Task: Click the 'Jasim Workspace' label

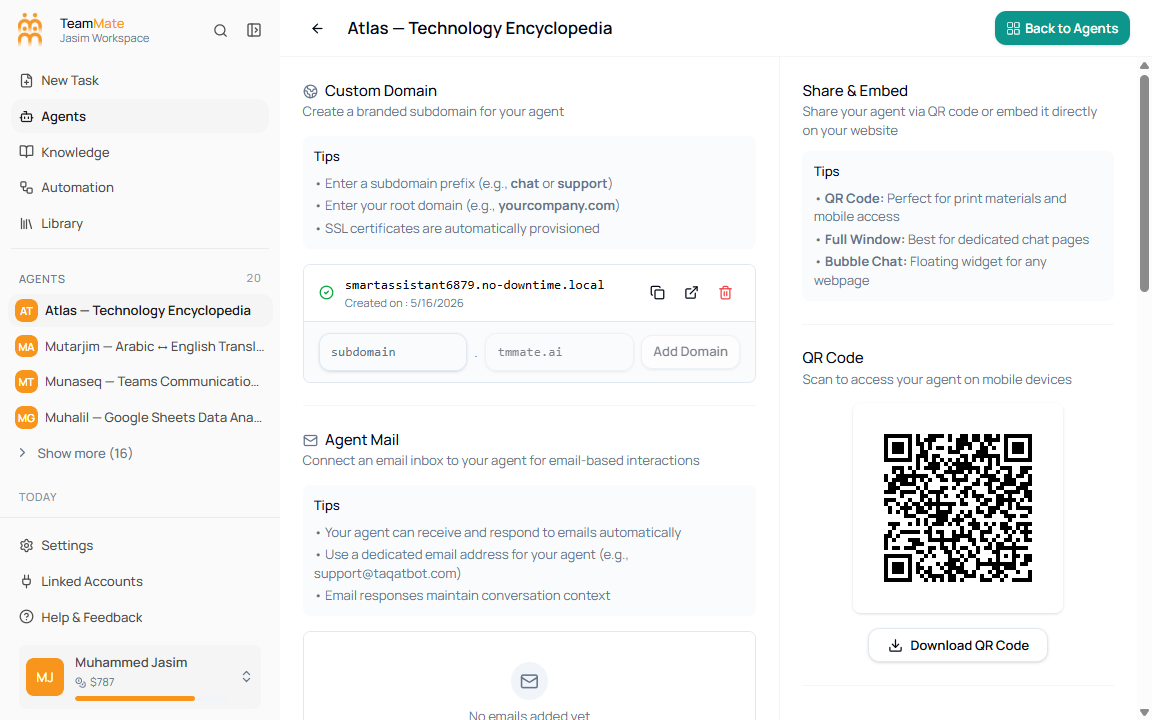Action: click(x=104, y=38)
